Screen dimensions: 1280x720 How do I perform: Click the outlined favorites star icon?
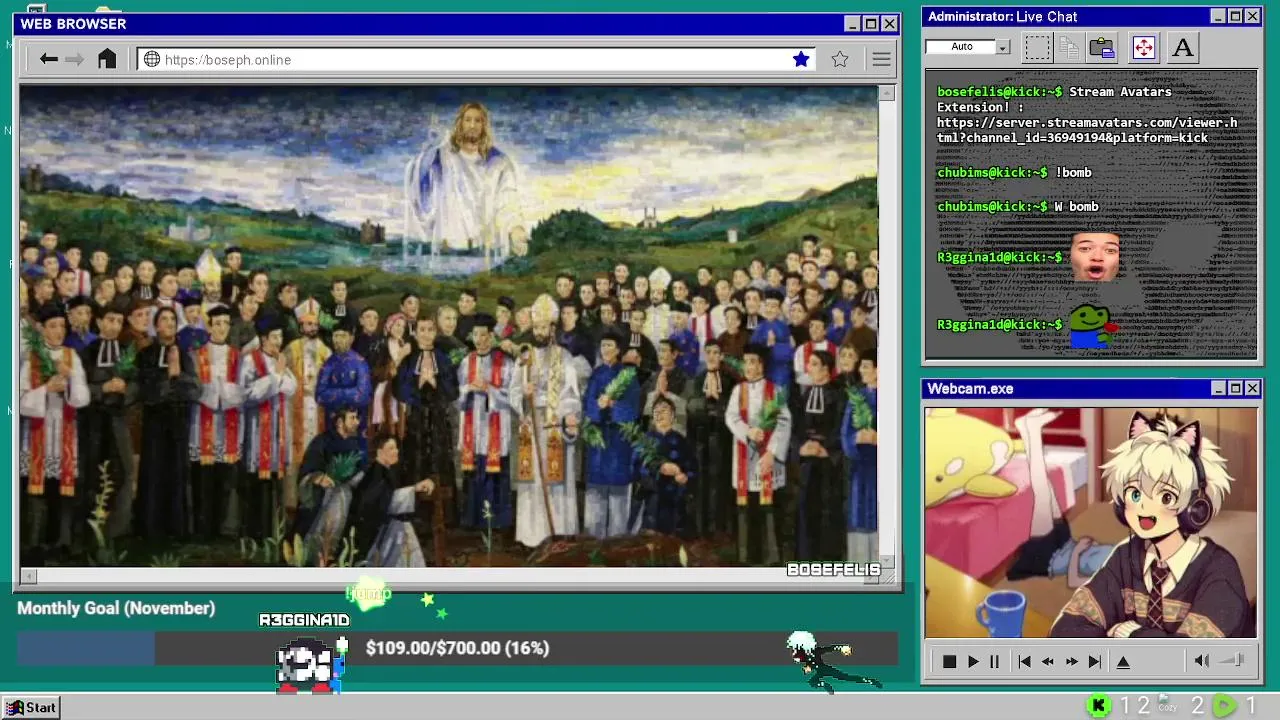[x=840, y=59]
